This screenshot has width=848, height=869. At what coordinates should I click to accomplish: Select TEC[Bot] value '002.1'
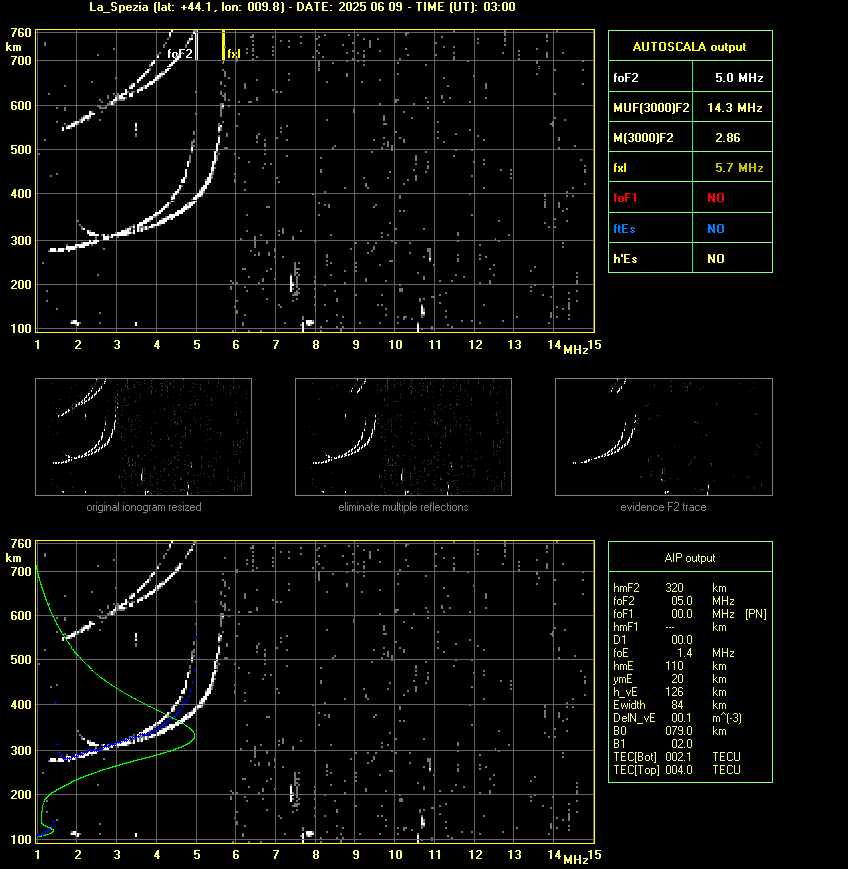pyautogui.click(x=679, y=757)
